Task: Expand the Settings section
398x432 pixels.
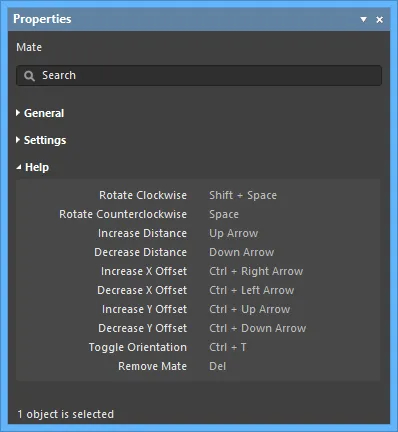Action: (41, 140)
